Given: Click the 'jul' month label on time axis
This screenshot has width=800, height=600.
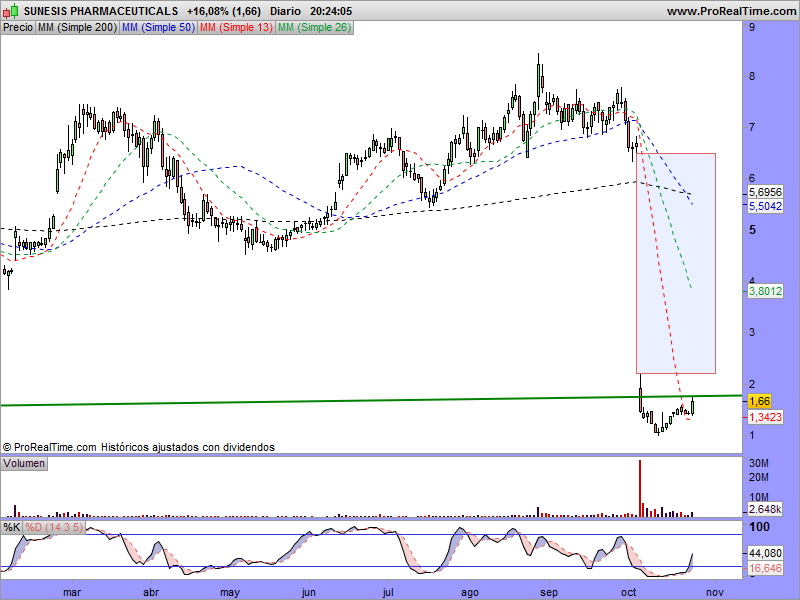Looking at the screenshot, I should click(388, 592).
